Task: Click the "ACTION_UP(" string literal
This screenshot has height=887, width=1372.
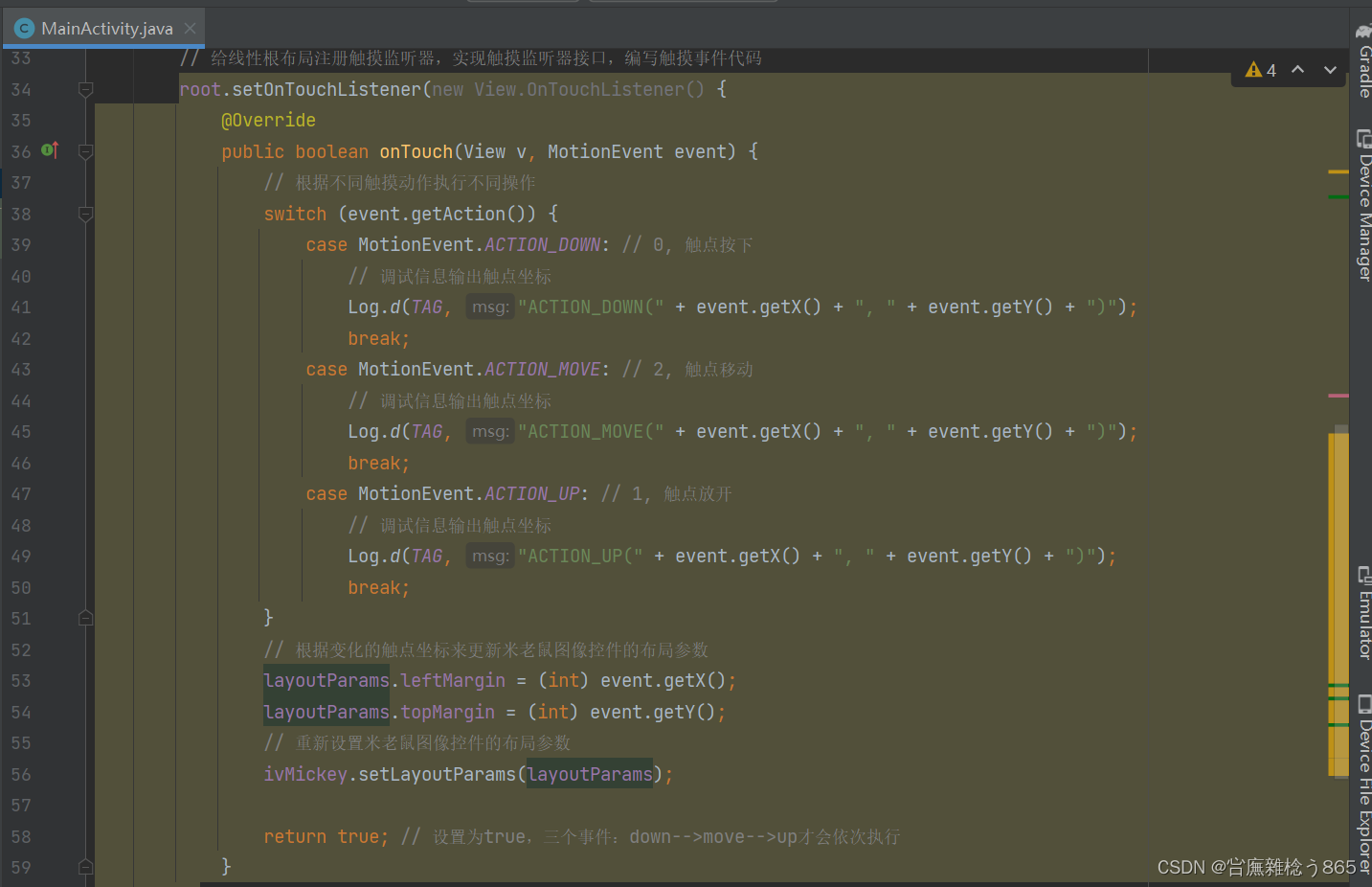Action: 581,557
